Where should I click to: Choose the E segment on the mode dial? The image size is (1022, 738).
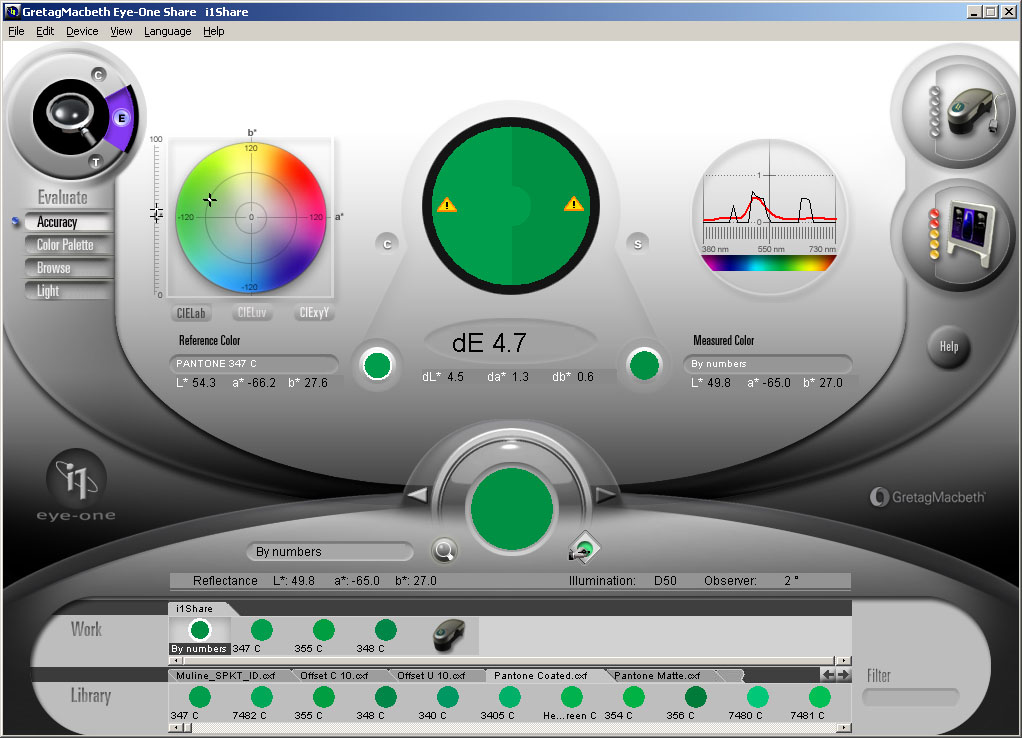pos(121,118)
